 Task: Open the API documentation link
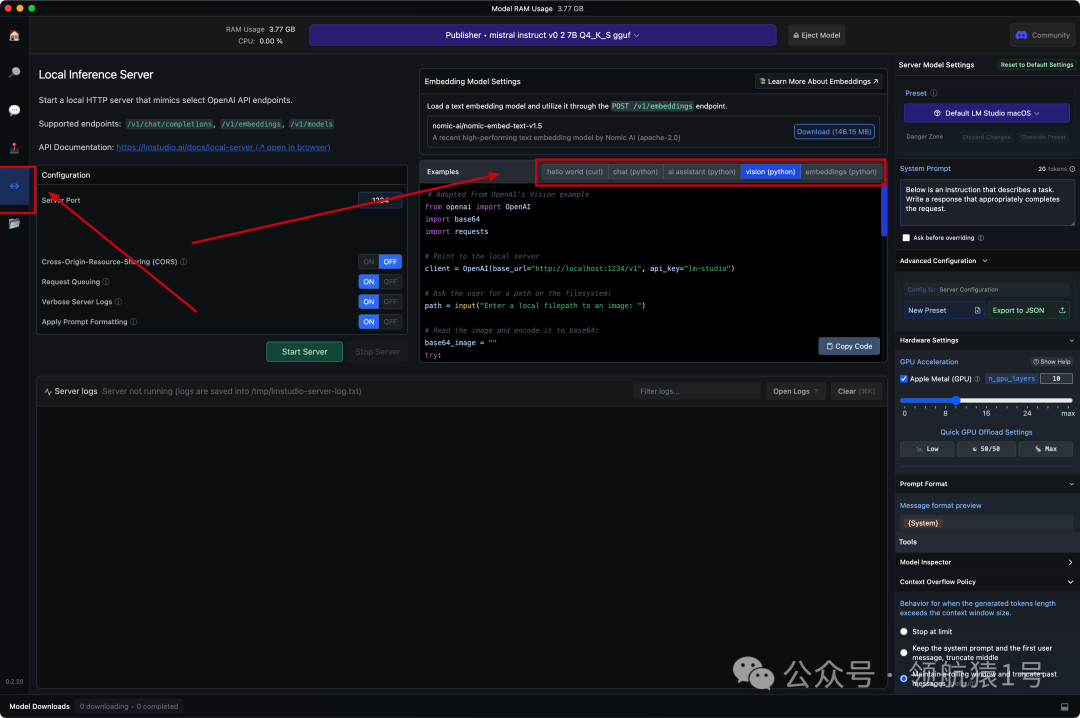(223, 147)
